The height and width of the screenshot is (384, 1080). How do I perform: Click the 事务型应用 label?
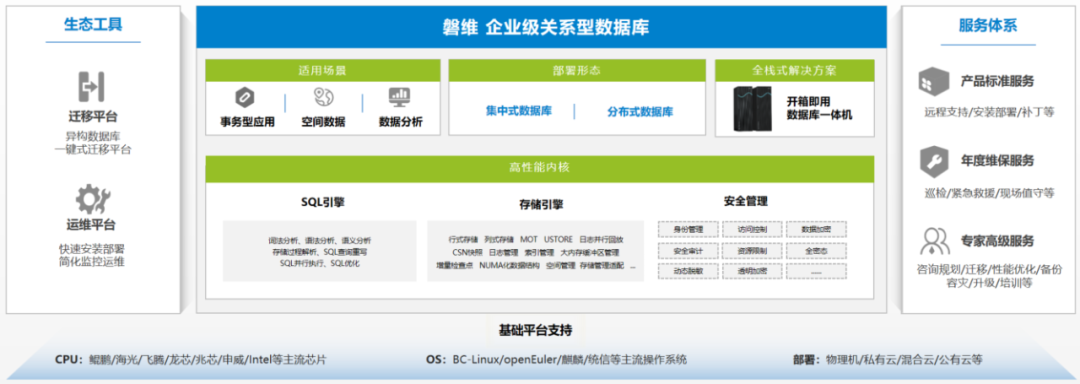pos(247,122)
